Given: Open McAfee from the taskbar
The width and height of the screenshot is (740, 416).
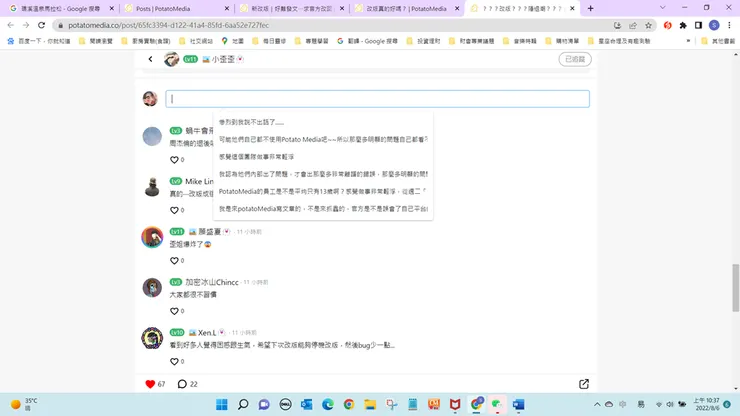Looking at the screenshot, I should coord(455,404).
